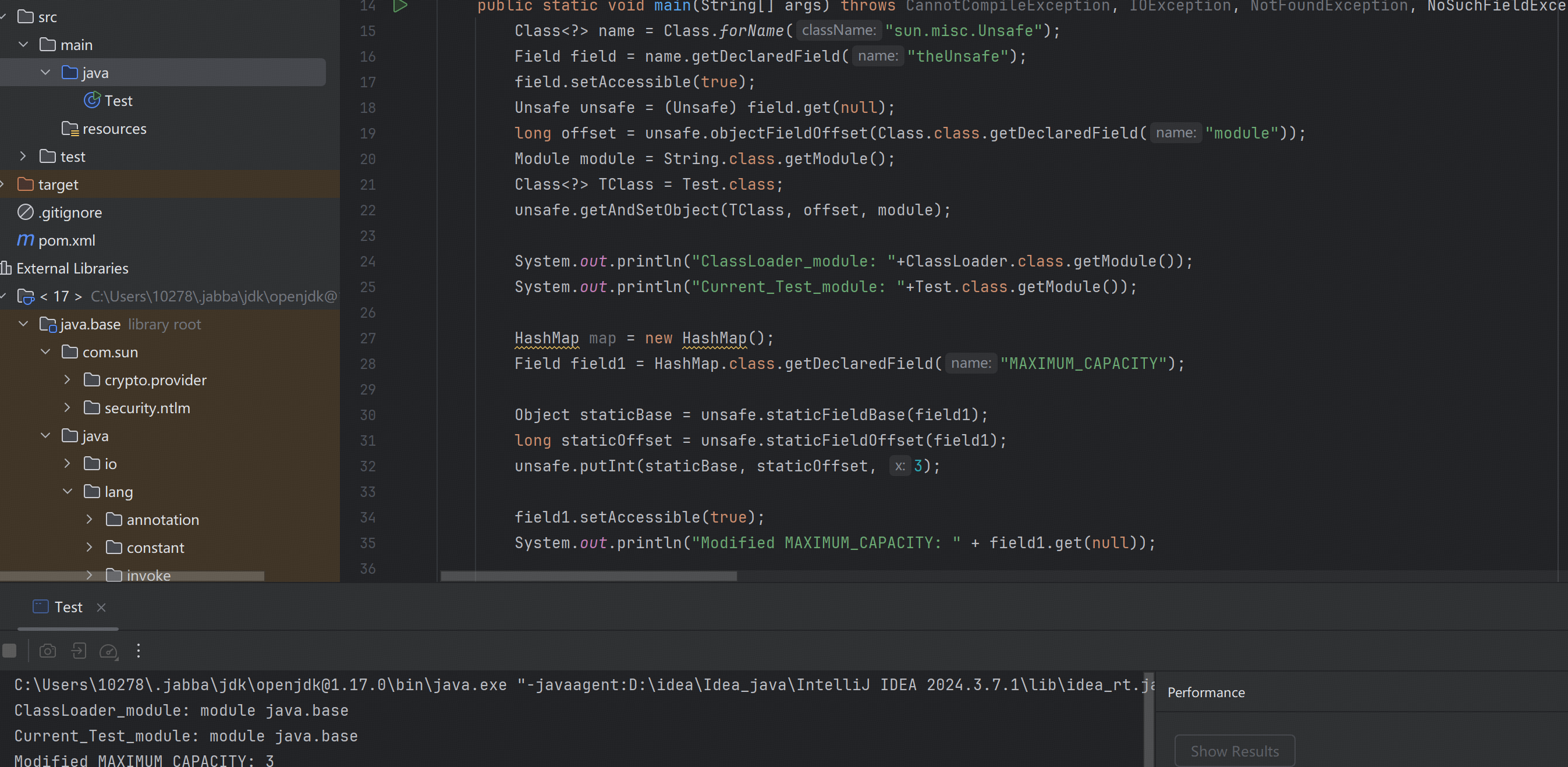This screenshot has height=767, width=1568.
Task: Click the console vertical scrollbar
Action: (1148, 719)
